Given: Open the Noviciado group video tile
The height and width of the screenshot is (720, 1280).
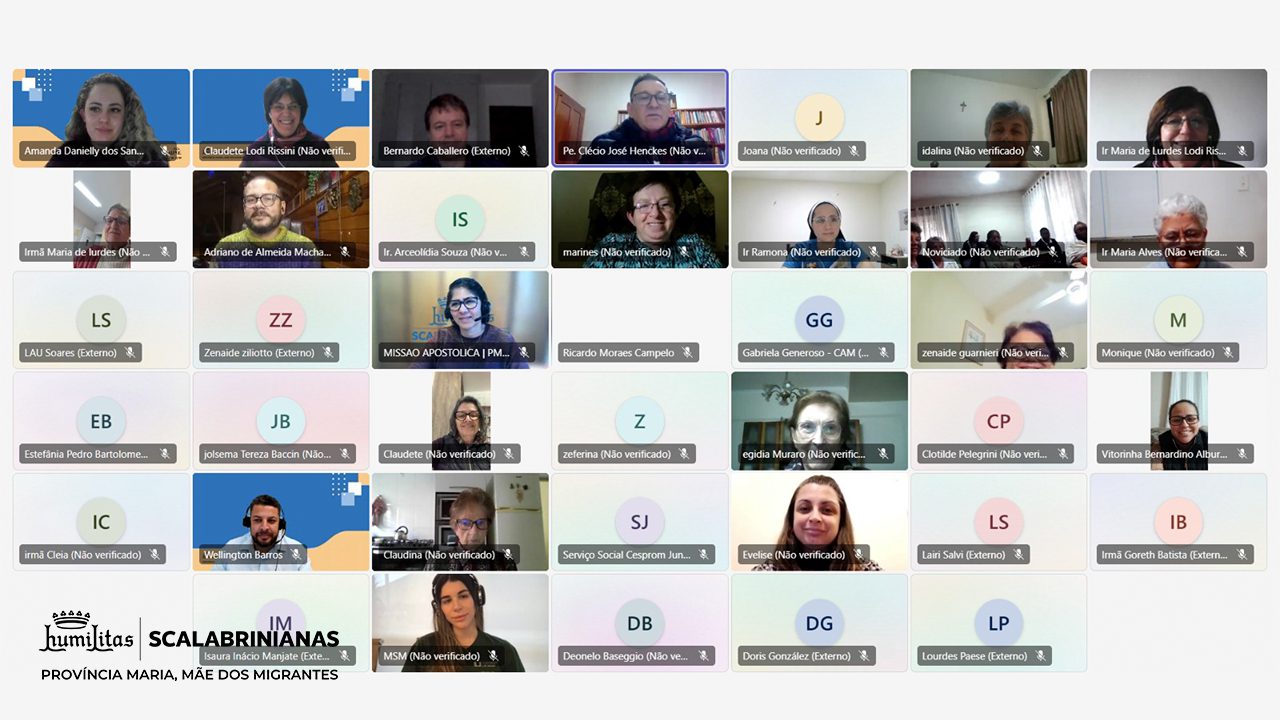Looking at the screenshot, I should (998, 219).
